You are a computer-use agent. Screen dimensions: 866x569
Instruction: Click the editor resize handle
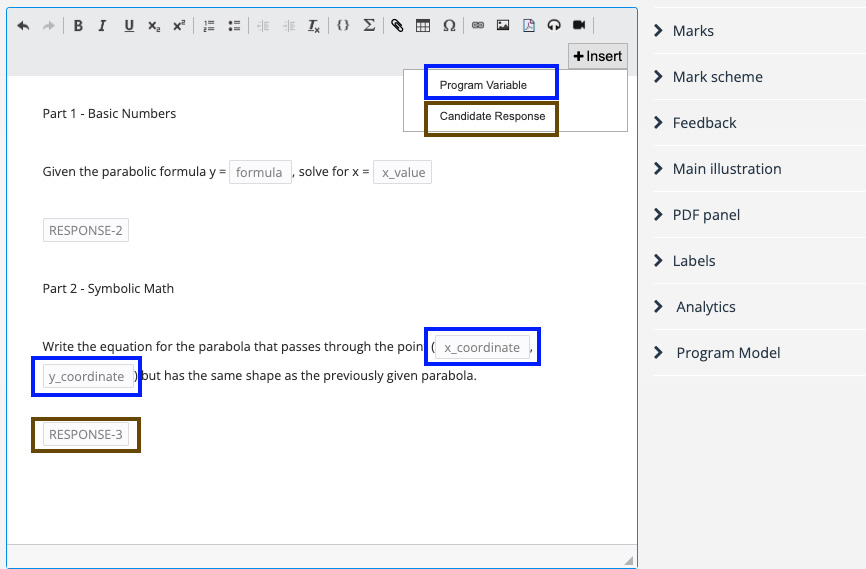click(628, 560)
